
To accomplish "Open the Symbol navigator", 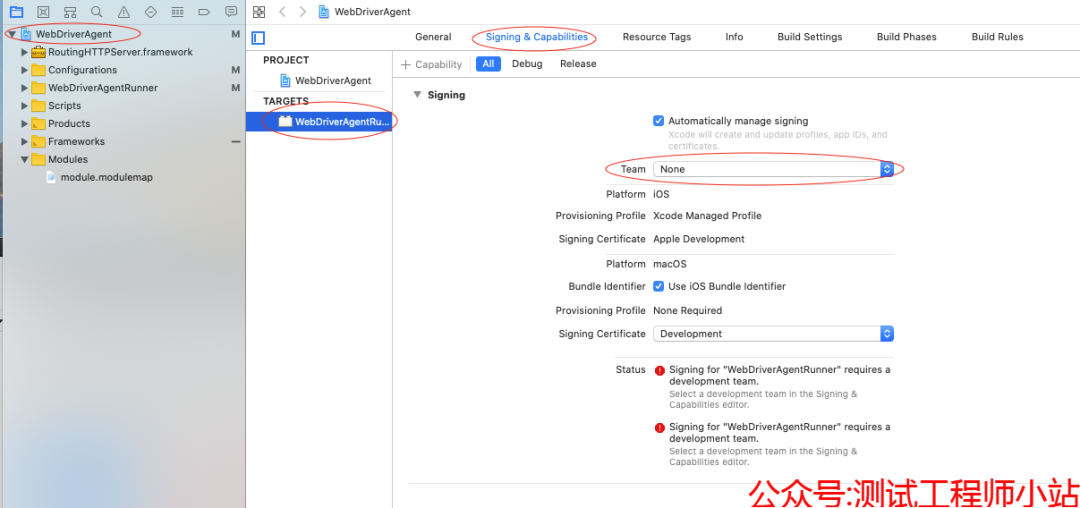I will pos(70,12).
